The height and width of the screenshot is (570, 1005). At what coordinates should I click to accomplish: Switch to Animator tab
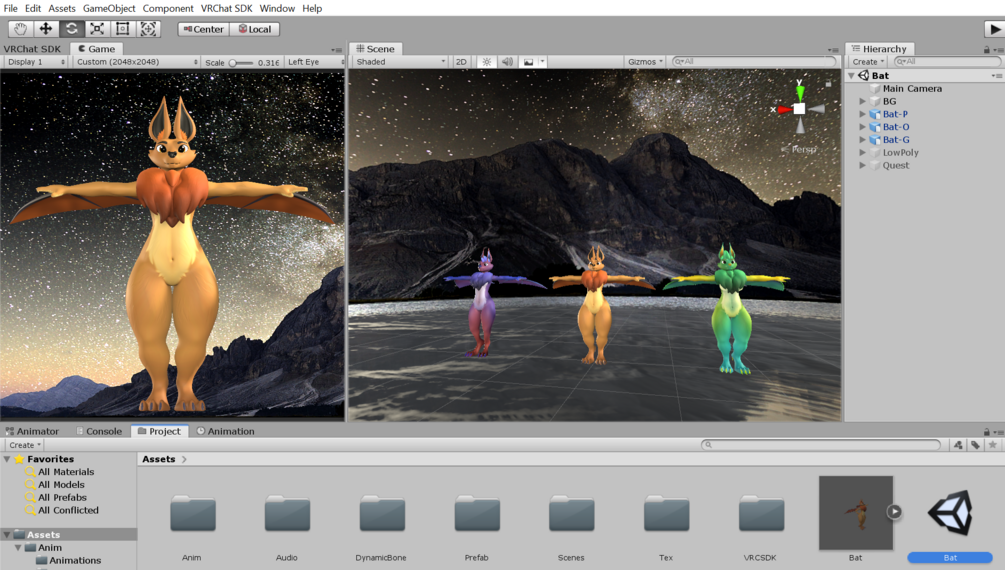click(x=32, y=431)
